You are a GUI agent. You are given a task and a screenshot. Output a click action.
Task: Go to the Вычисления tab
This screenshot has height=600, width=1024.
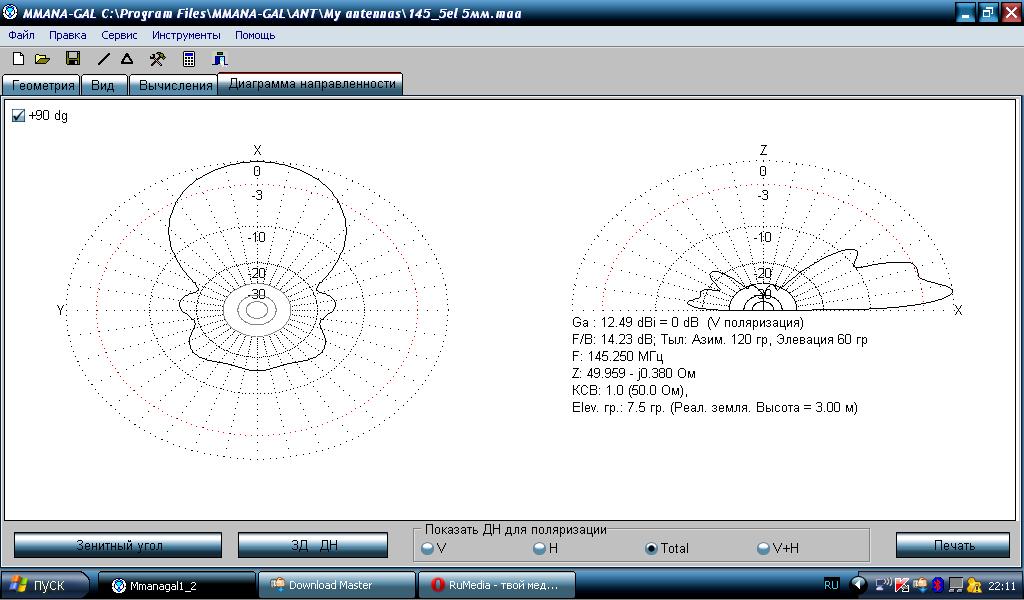point(176,85)
